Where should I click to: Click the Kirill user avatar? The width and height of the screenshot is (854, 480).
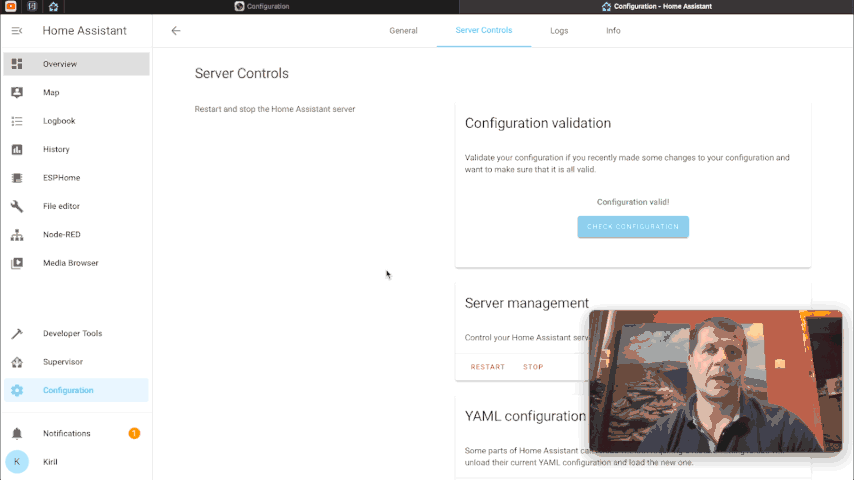17,461
